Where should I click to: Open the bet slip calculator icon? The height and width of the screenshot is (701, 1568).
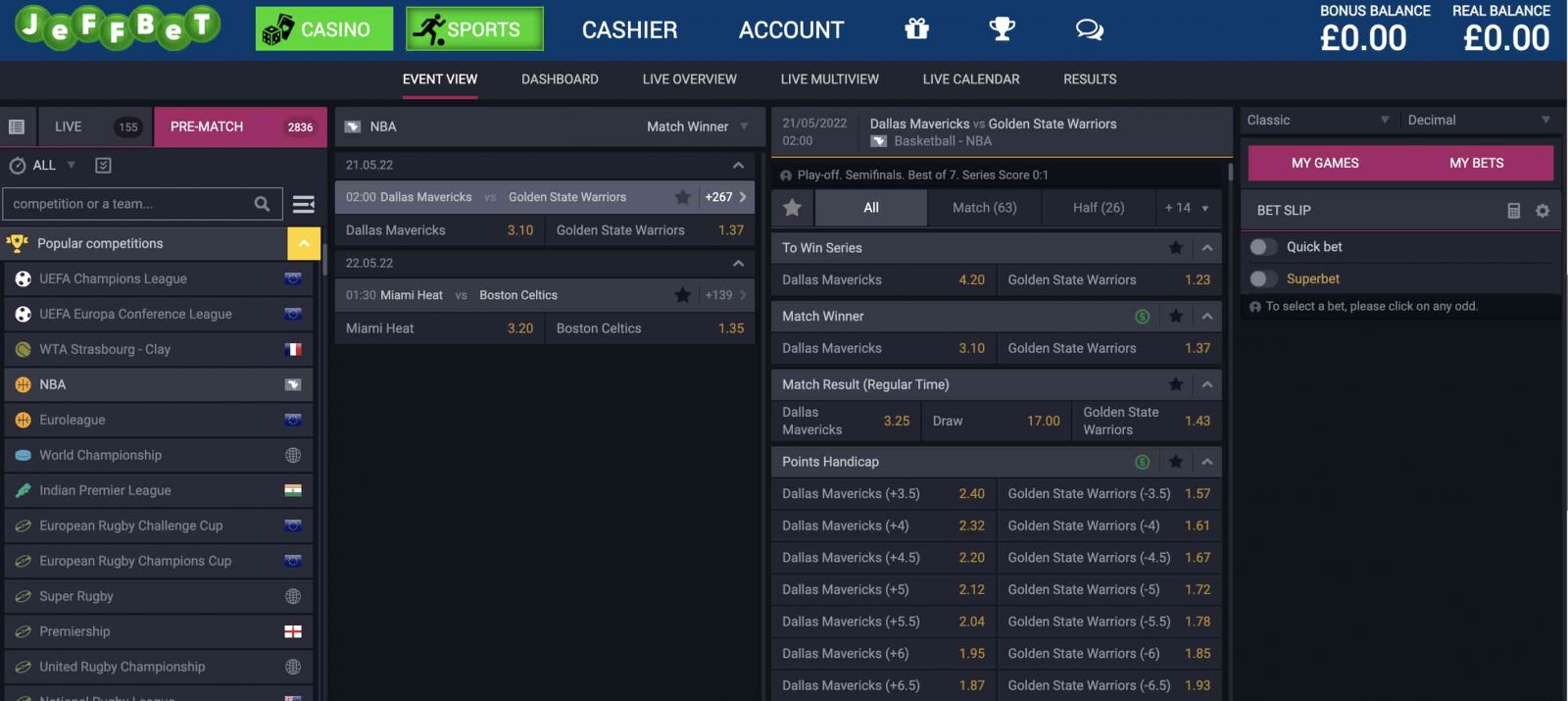(x=1513, y=211)
